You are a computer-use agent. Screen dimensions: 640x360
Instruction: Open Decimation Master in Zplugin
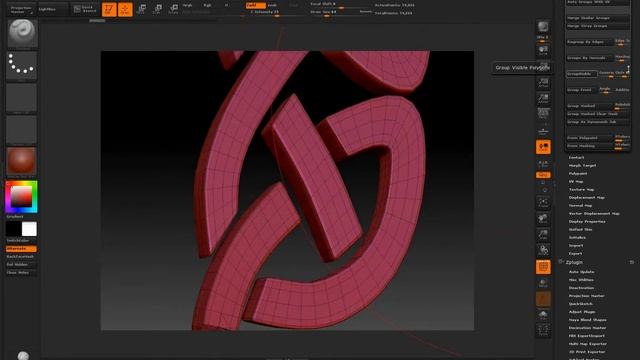tap(587, 328)
